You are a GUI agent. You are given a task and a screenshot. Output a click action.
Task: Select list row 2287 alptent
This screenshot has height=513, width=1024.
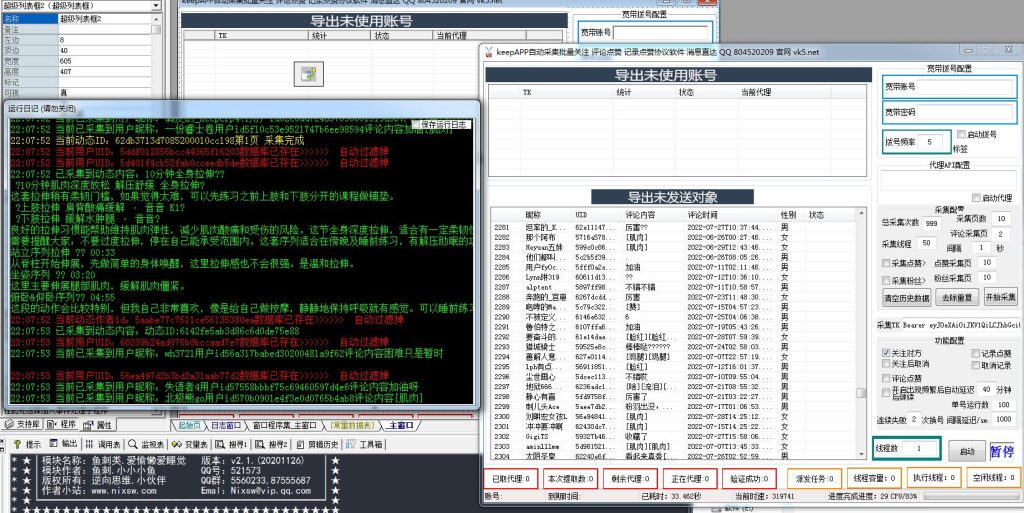tap(673, 287)
